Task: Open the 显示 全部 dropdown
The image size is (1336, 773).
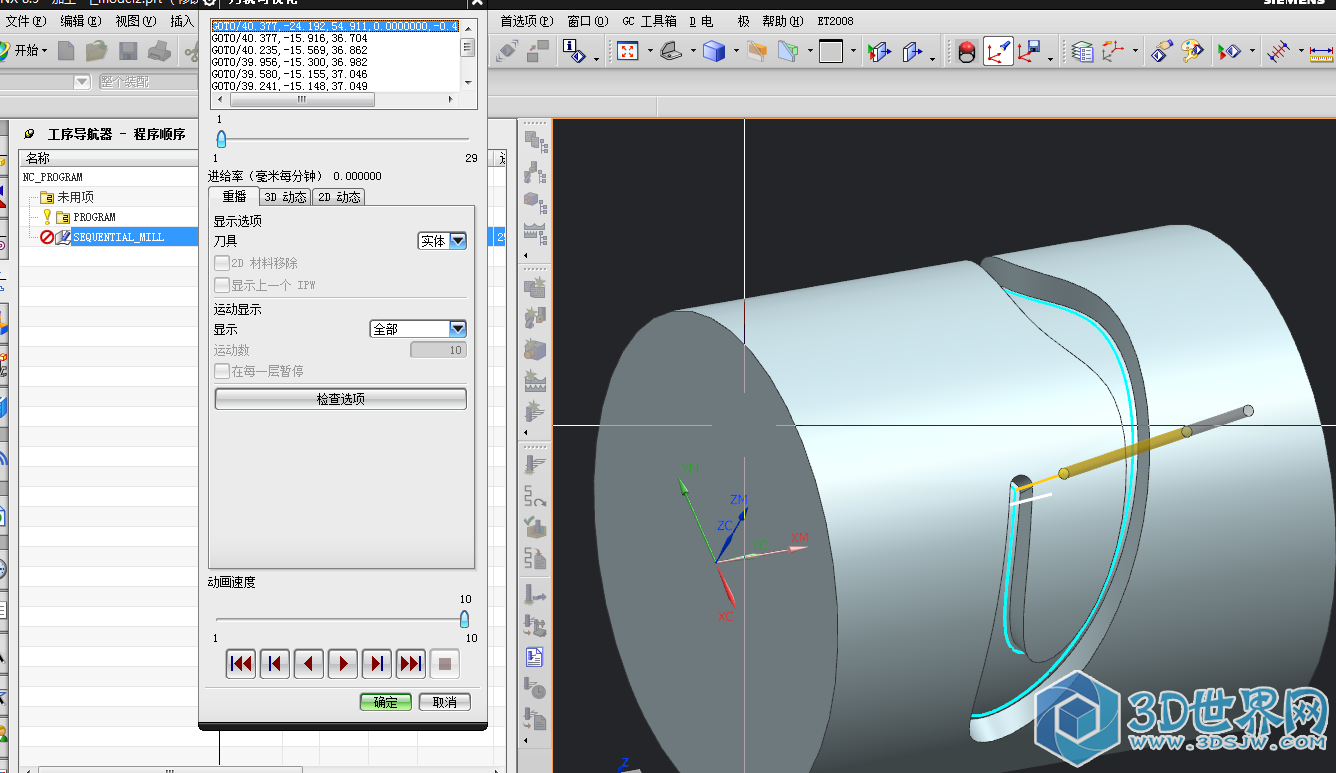Action: click(x=418, y=329)
